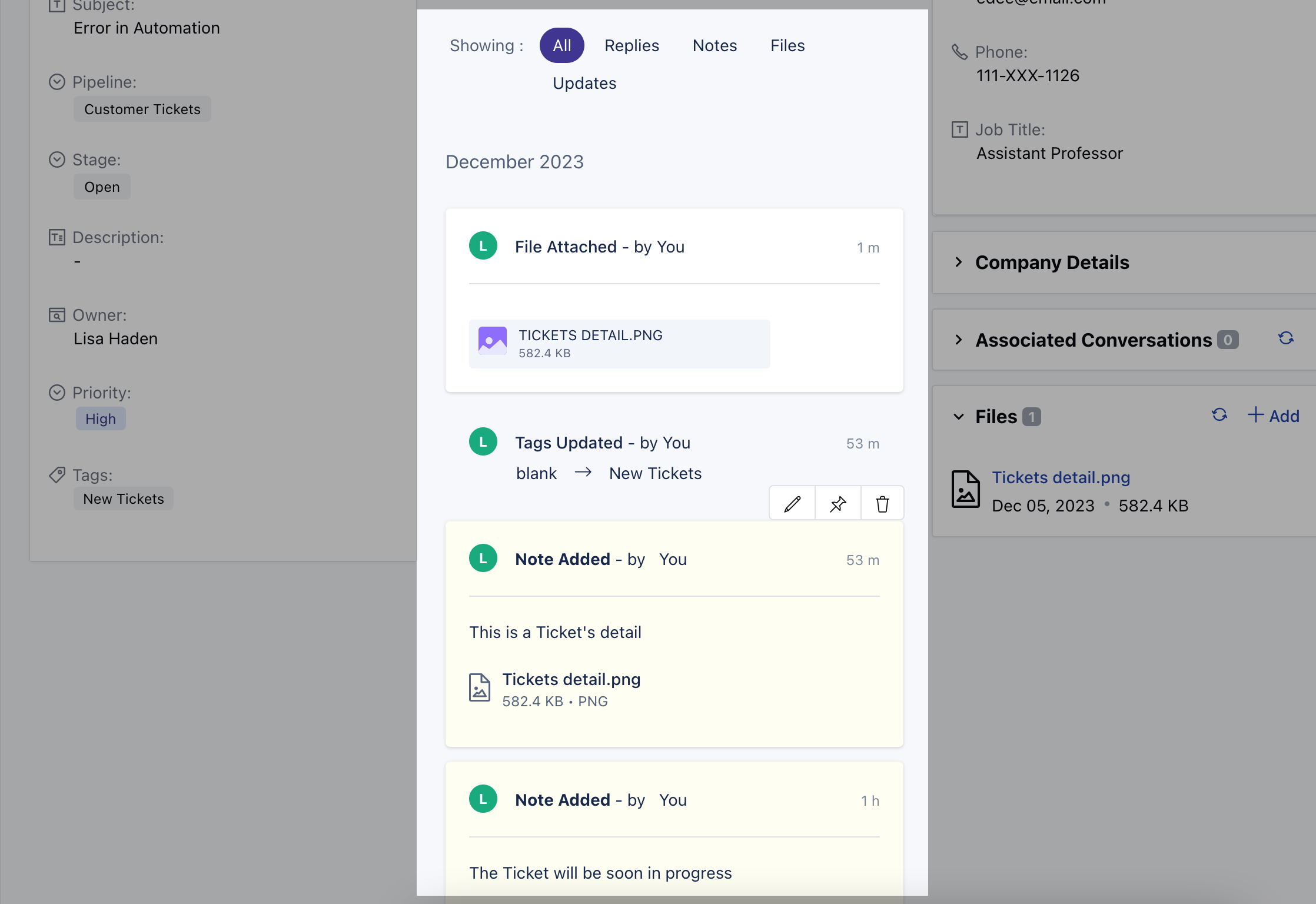Switch to the Replies filter tab
This screenshot has height=904, width=1316.
tap(632, 46)
